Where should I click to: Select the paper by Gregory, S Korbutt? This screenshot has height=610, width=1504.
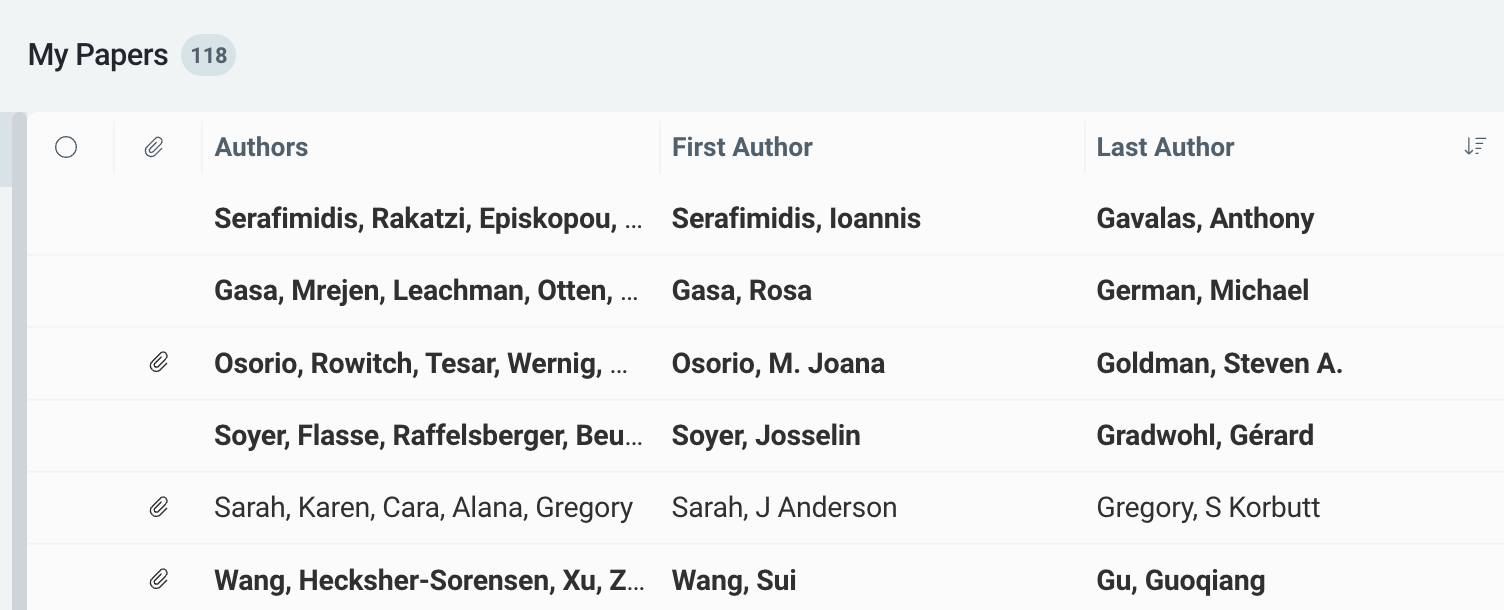1208,507
